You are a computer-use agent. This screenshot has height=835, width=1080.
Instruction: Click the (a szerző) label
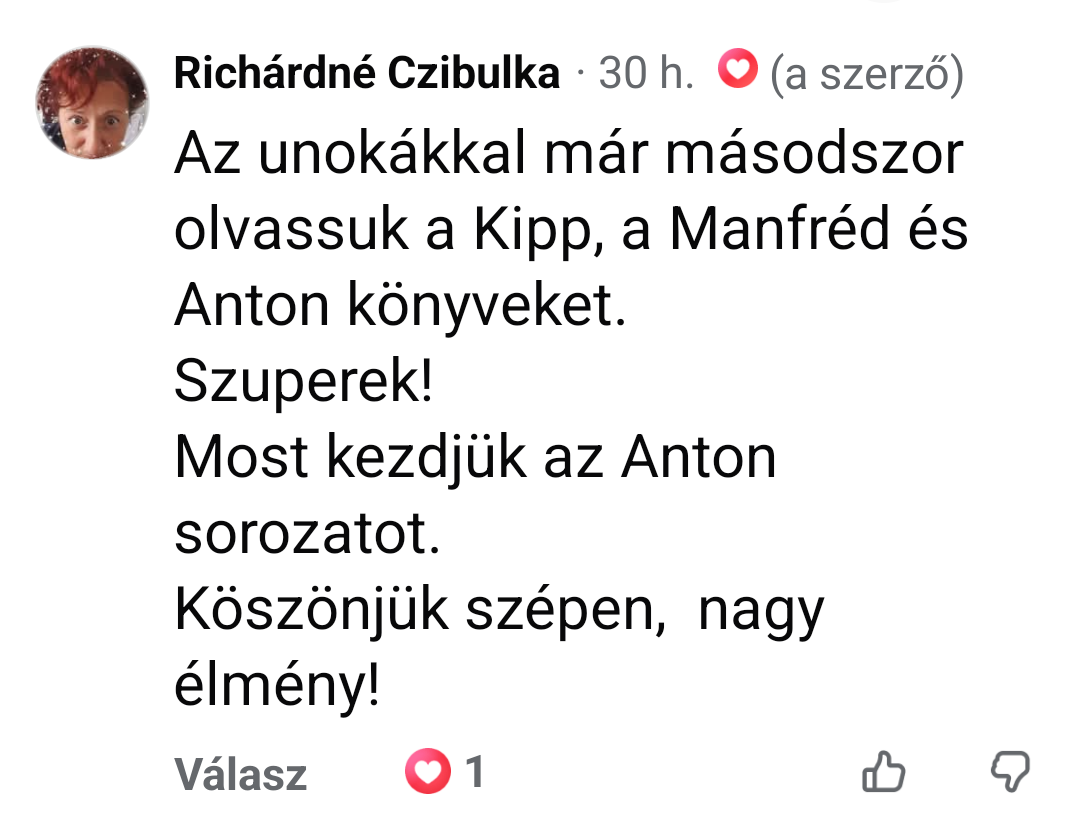[x=866, y=74]
